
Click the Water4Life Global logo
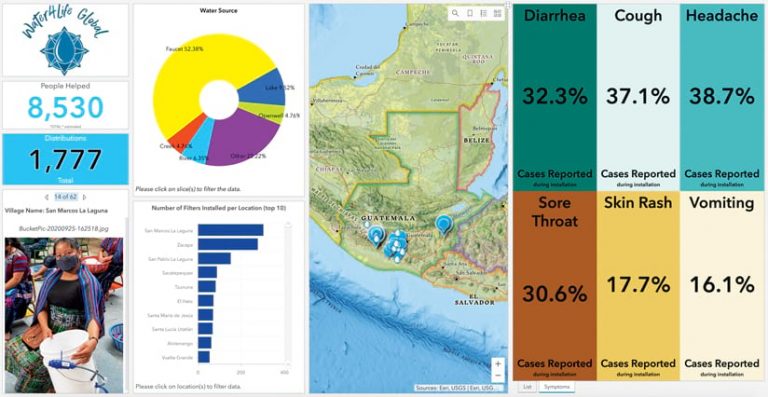65,41
